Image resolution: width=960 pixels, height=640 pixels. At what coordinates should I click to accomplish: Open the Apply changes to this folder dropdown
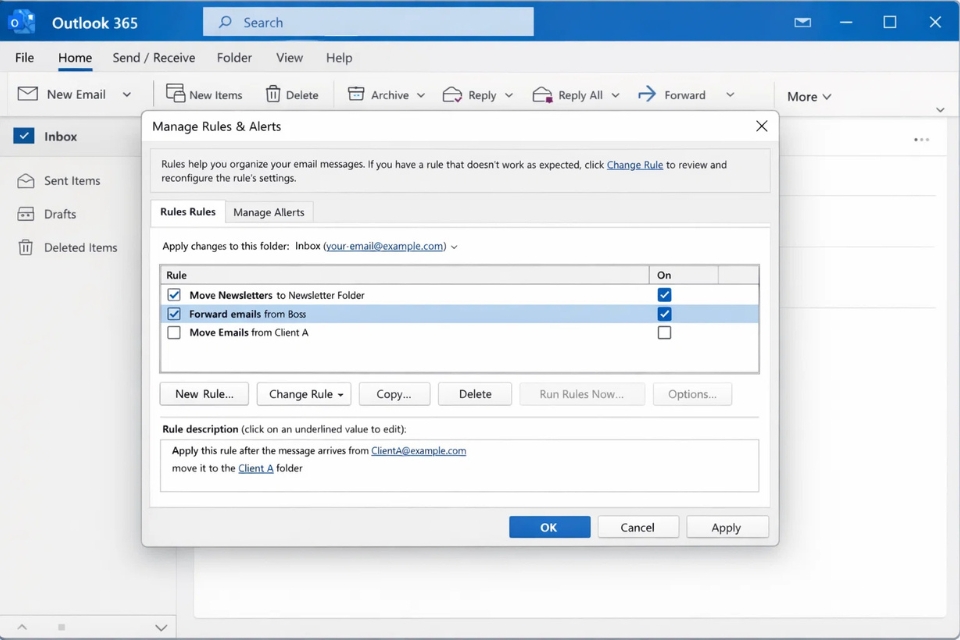coord(455,246)
